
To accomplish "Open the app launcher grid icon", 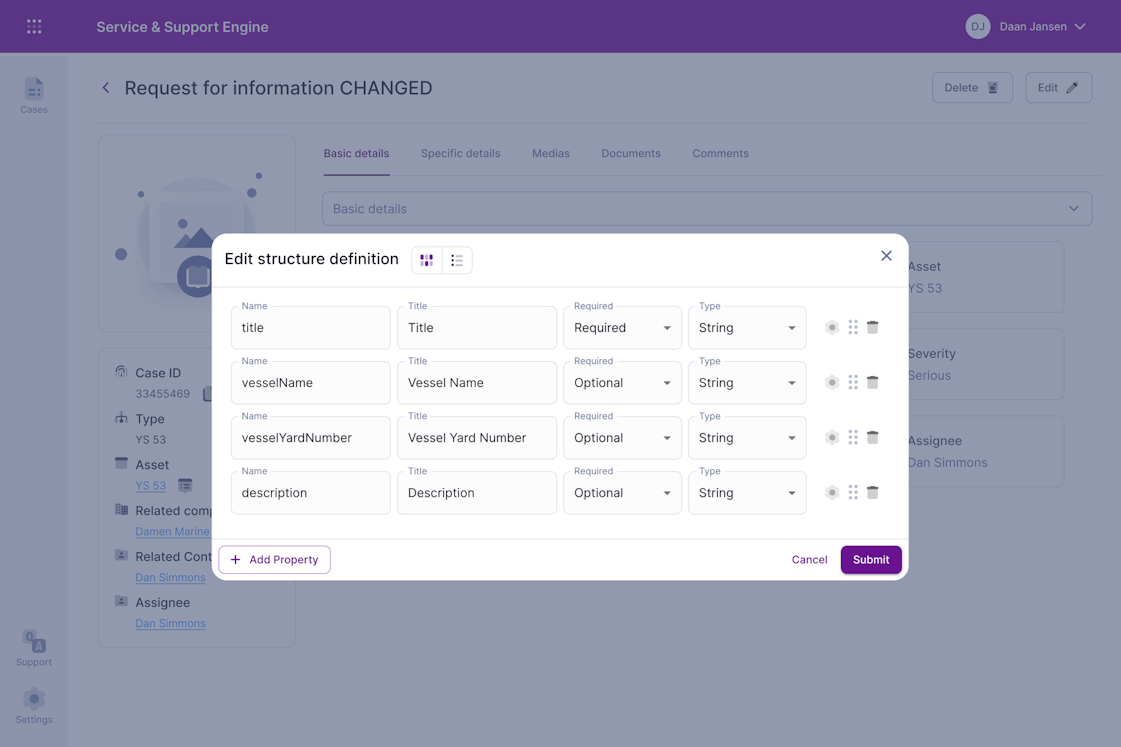I will click(34, 26).
